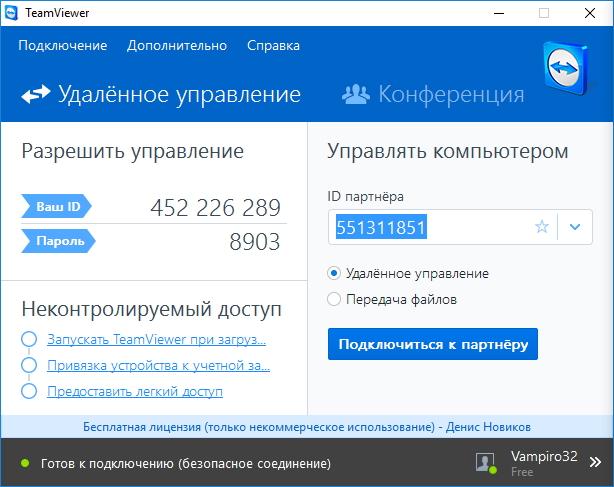
Task: Open the partner ID history dropdown arrow
Action: point(575,227)
